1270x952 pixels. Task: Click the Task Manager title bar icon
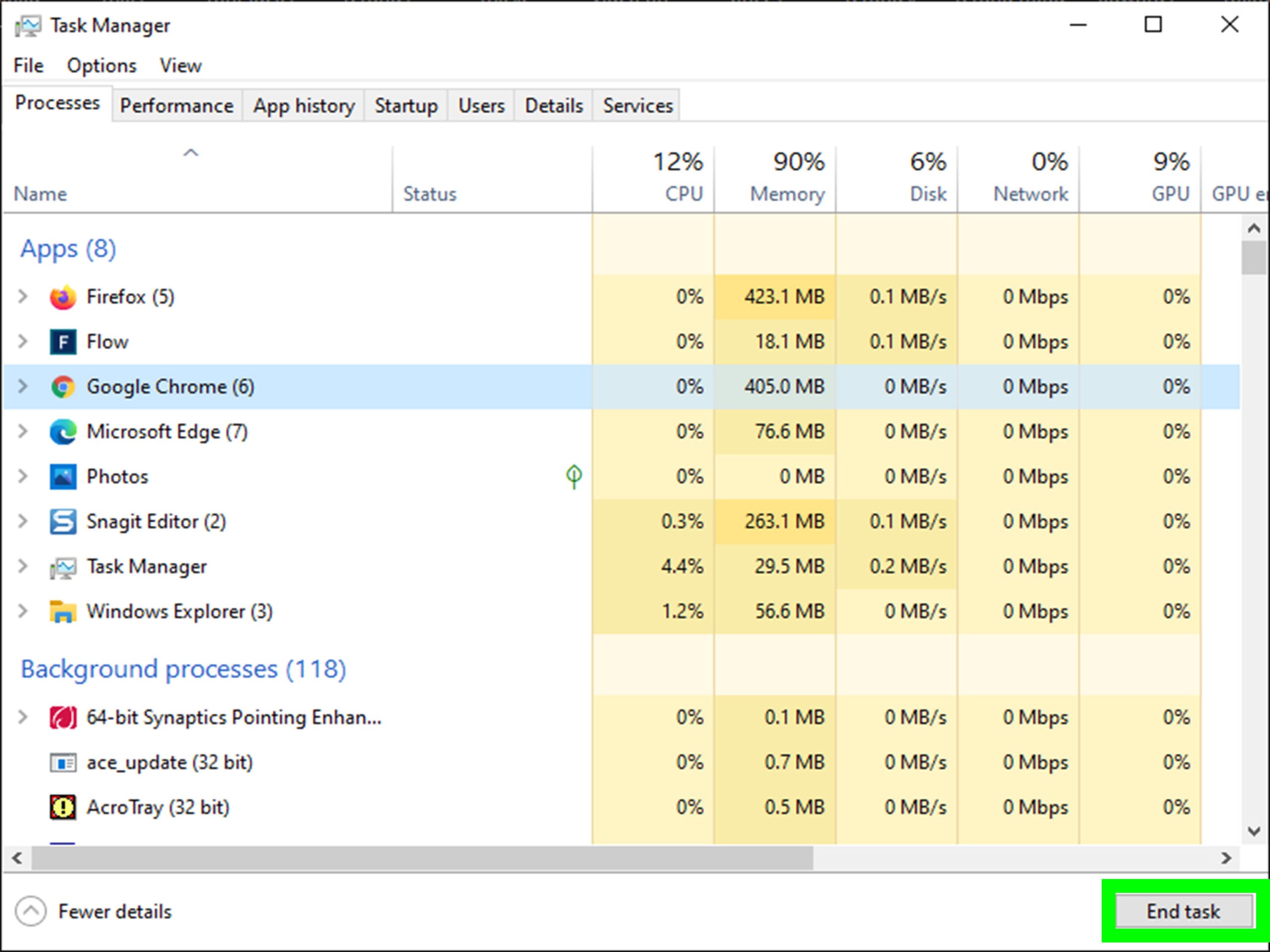(x=28, y=26)
